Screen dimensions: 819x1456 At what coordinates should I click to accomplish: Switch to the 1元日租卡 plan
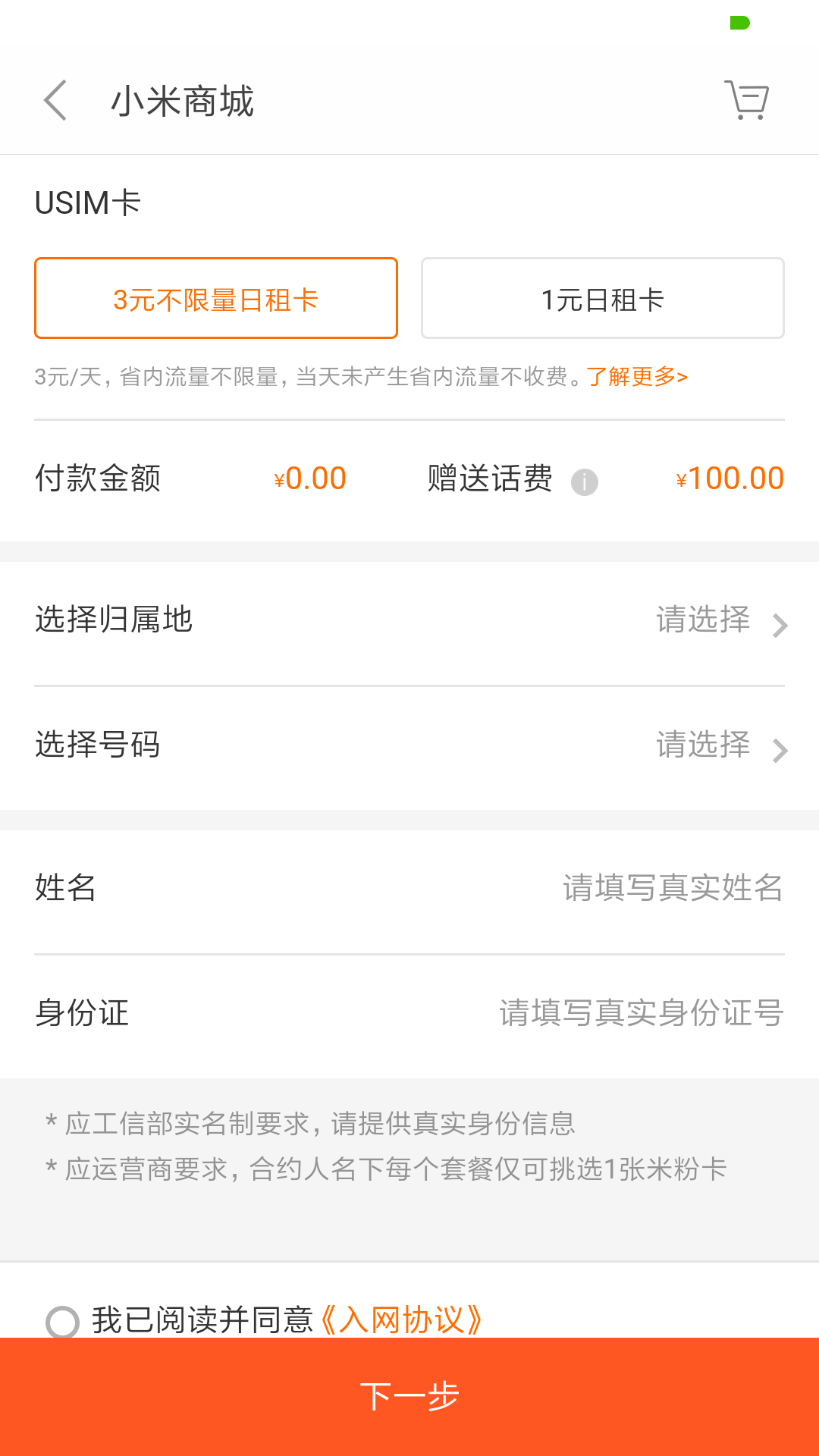[602, 298]
